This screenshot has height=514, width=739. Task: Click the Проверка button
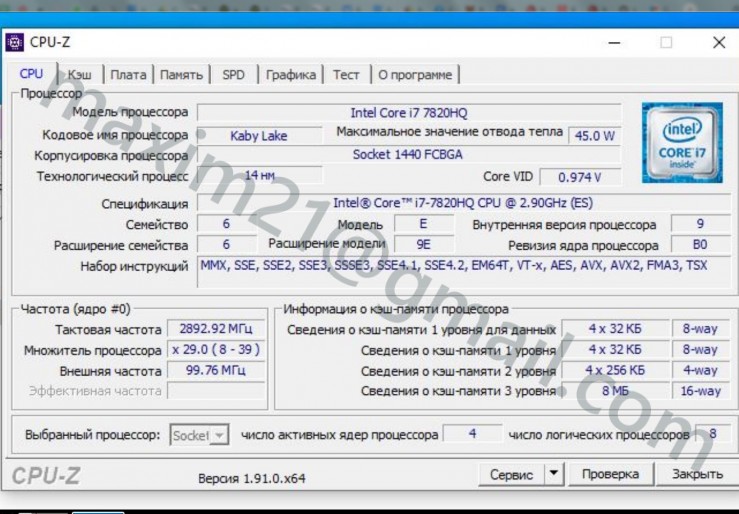point(610,474)
